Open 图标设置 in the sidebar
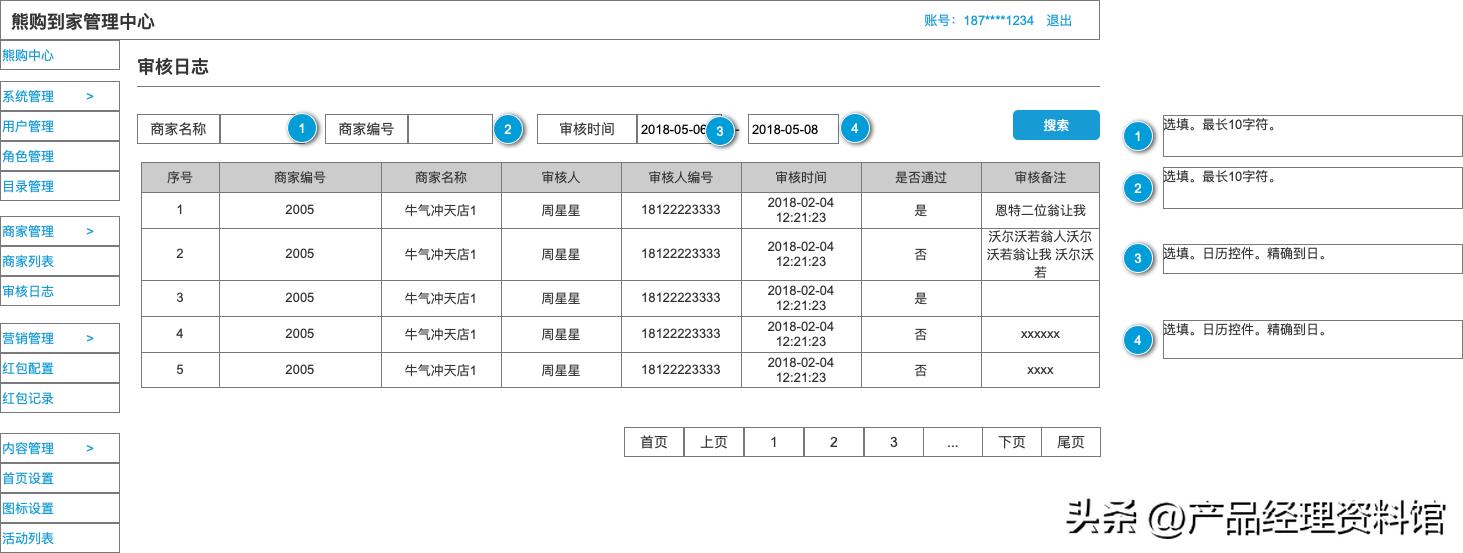 (x=59, y=509)
